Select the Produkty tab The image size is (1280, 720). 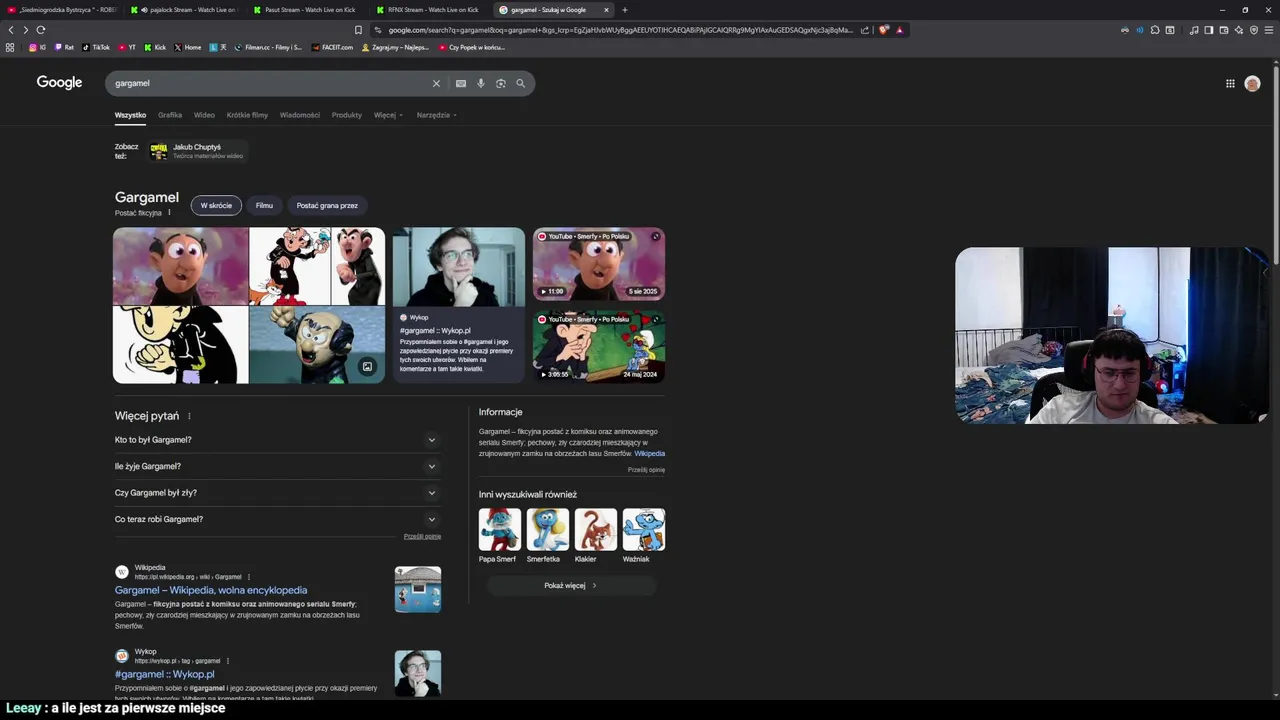tap(347, 115)
